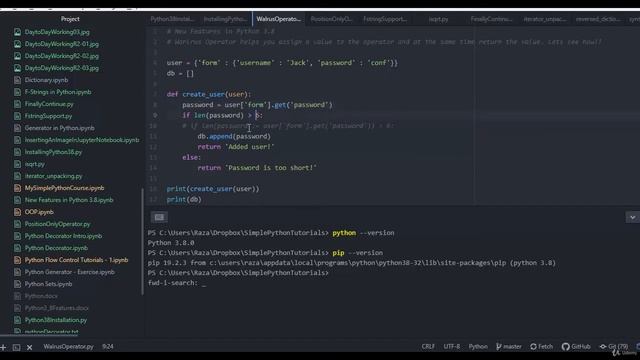Image resolution: width=640 pixels, height=360 pixels.
Task: Open New Features in Python 3.8.ipynb
Action: point(69,200)
